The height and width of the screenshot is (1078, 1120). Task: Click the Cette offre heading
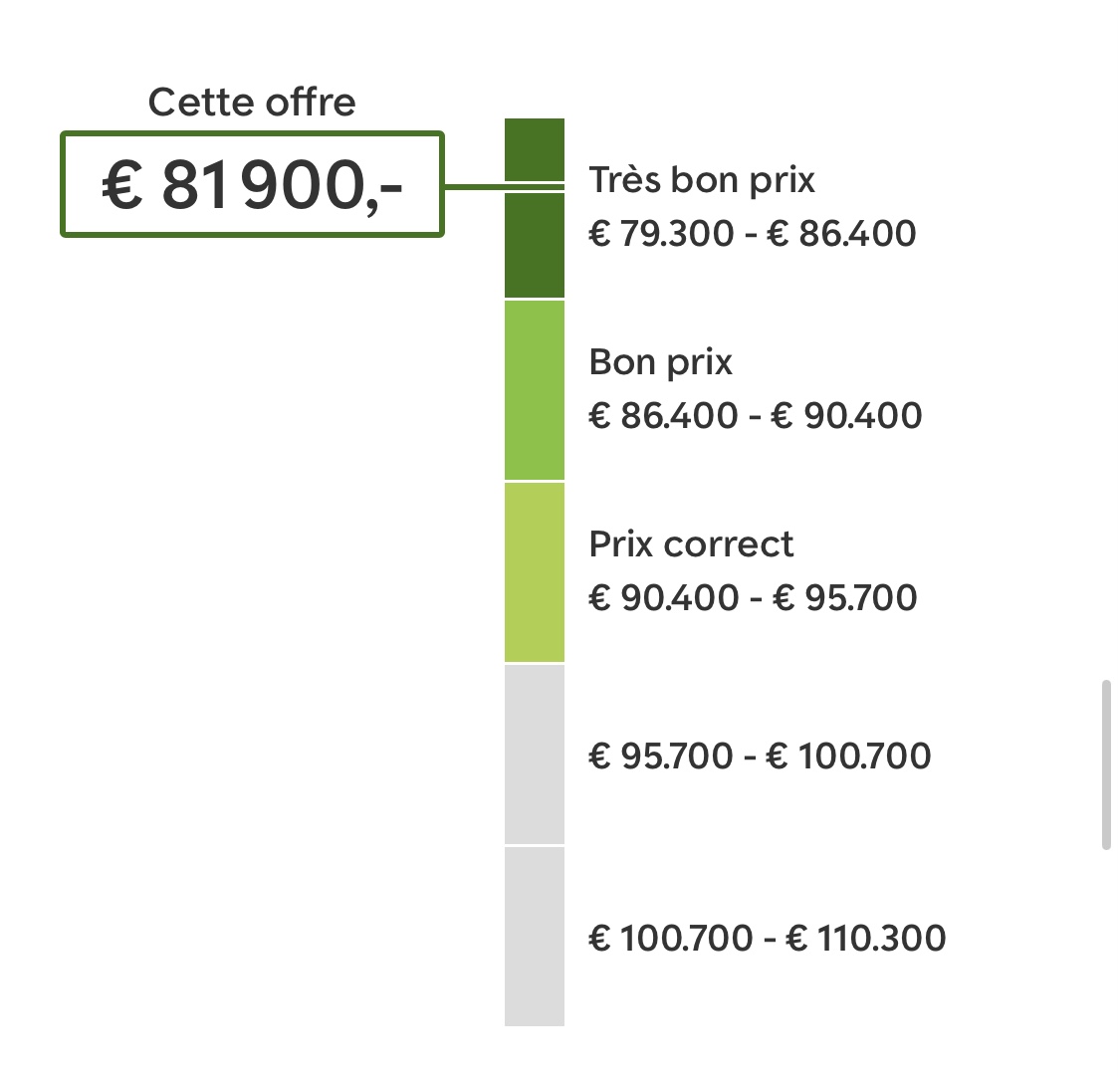(x=252, y=103)
